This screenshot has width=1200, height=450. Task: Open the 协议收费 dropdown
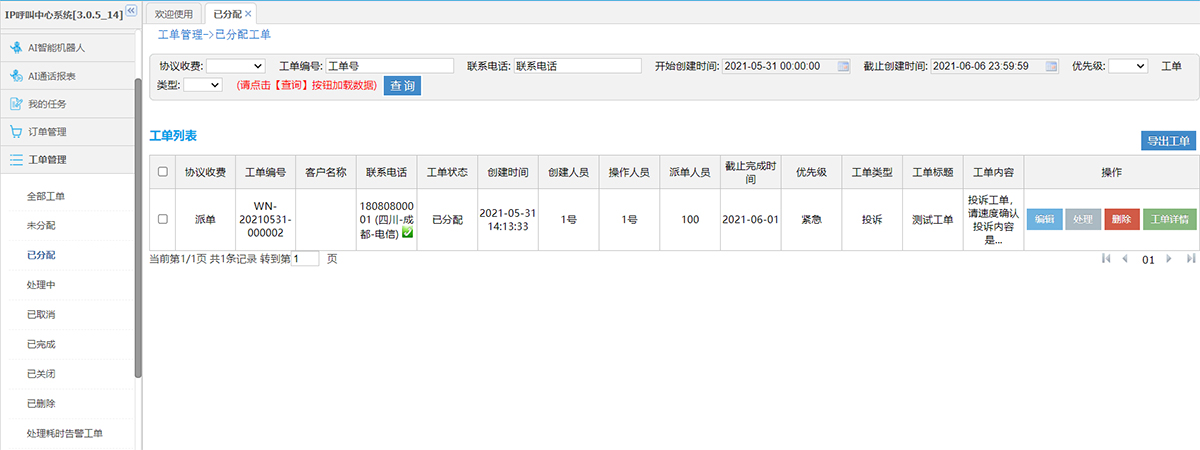(235, 66)
